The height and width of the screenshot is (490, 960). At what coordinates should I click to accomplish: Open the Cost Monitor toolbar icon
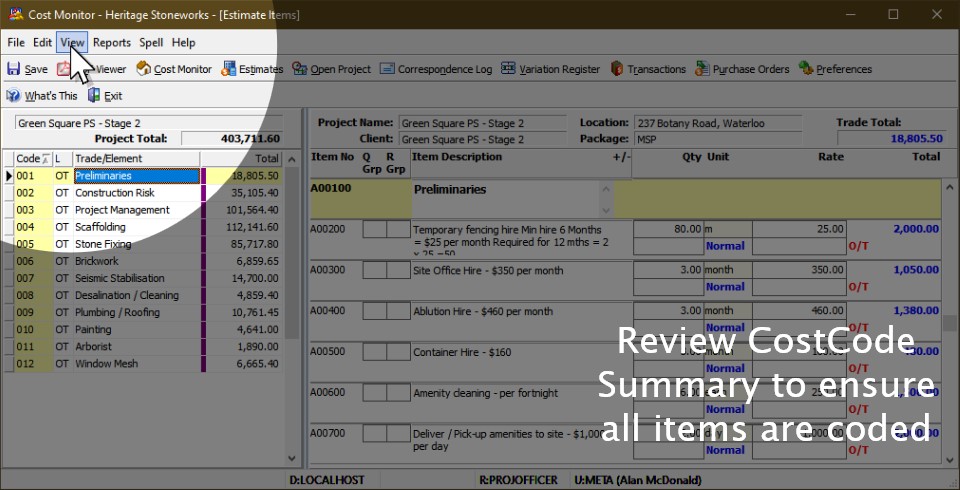143,69
